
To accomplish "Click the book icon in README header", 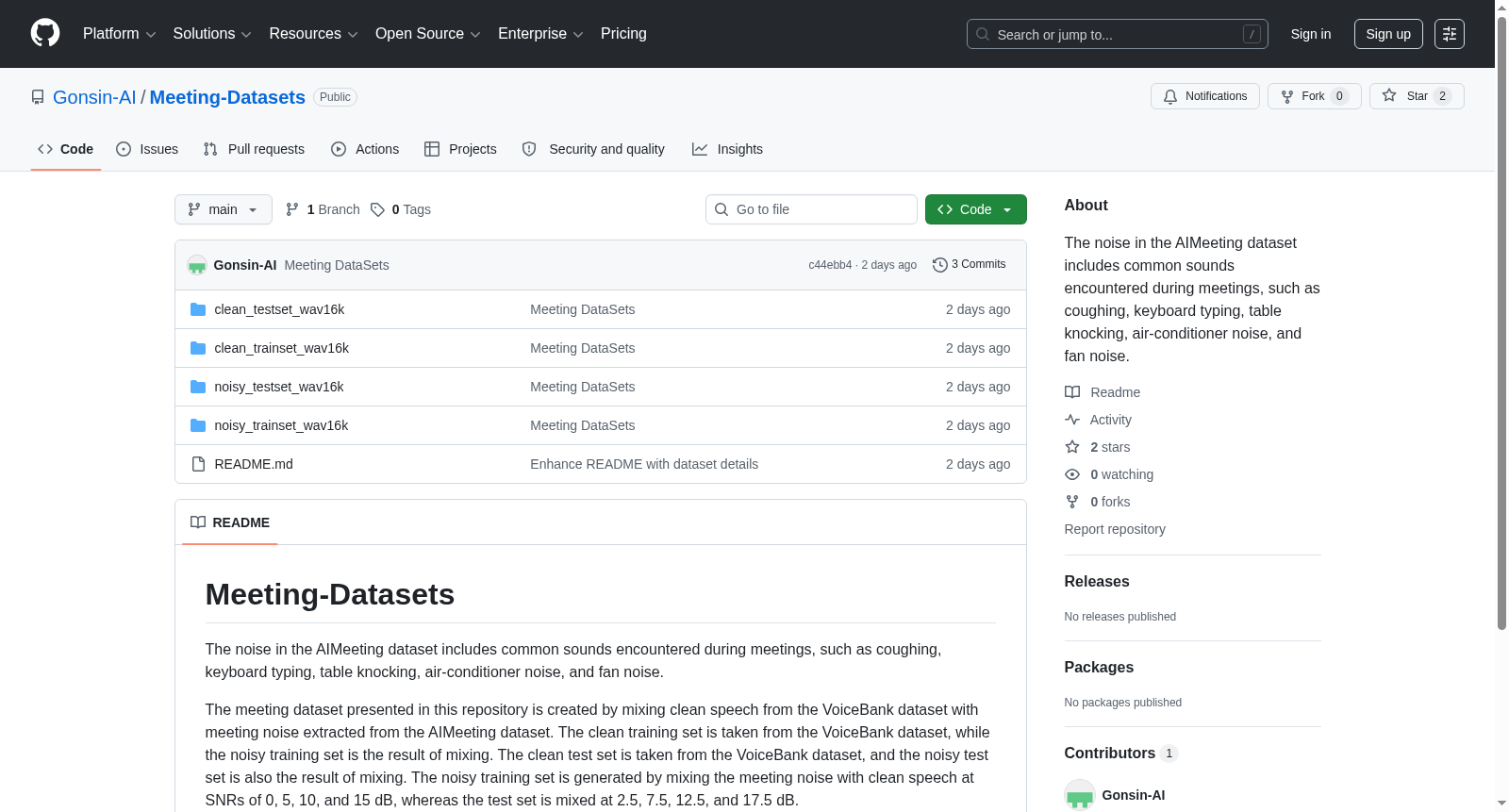I will tap(198, 522).
